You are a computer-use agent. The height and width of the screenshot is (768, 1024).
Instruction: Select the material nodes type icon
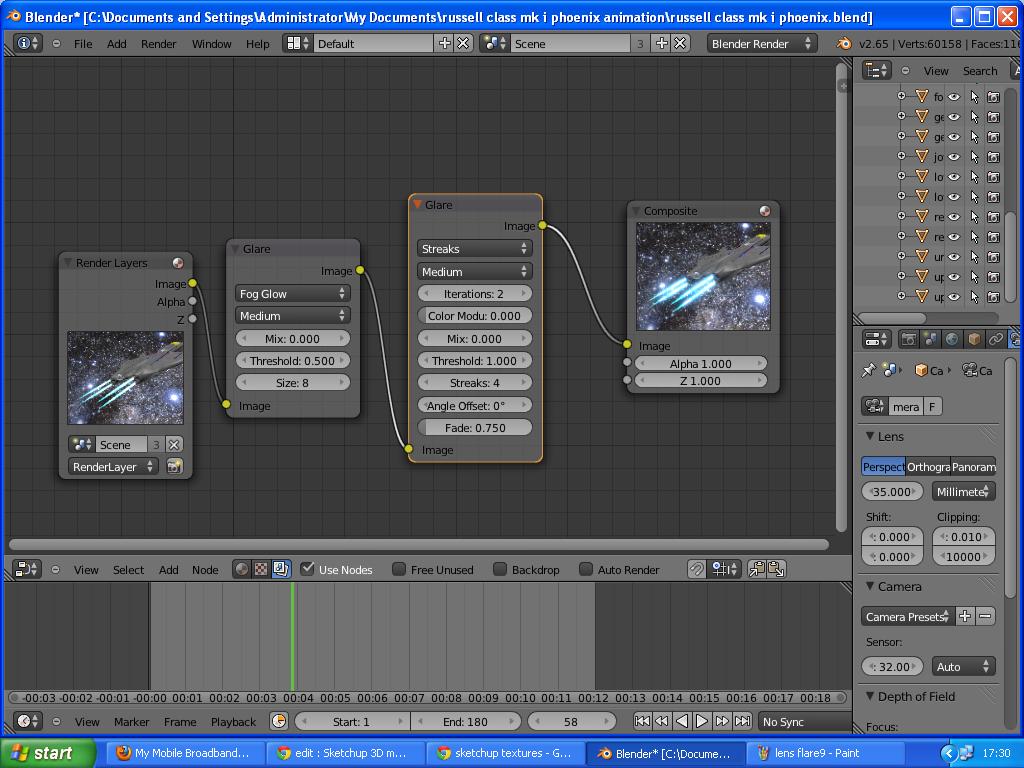coord(242,569)
